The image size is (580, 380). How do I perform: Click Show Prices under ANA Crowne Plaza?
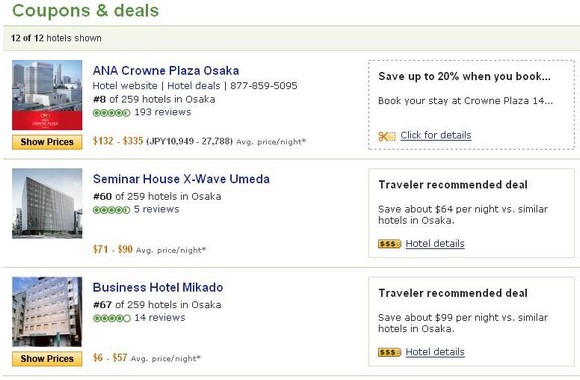(47, 142)
